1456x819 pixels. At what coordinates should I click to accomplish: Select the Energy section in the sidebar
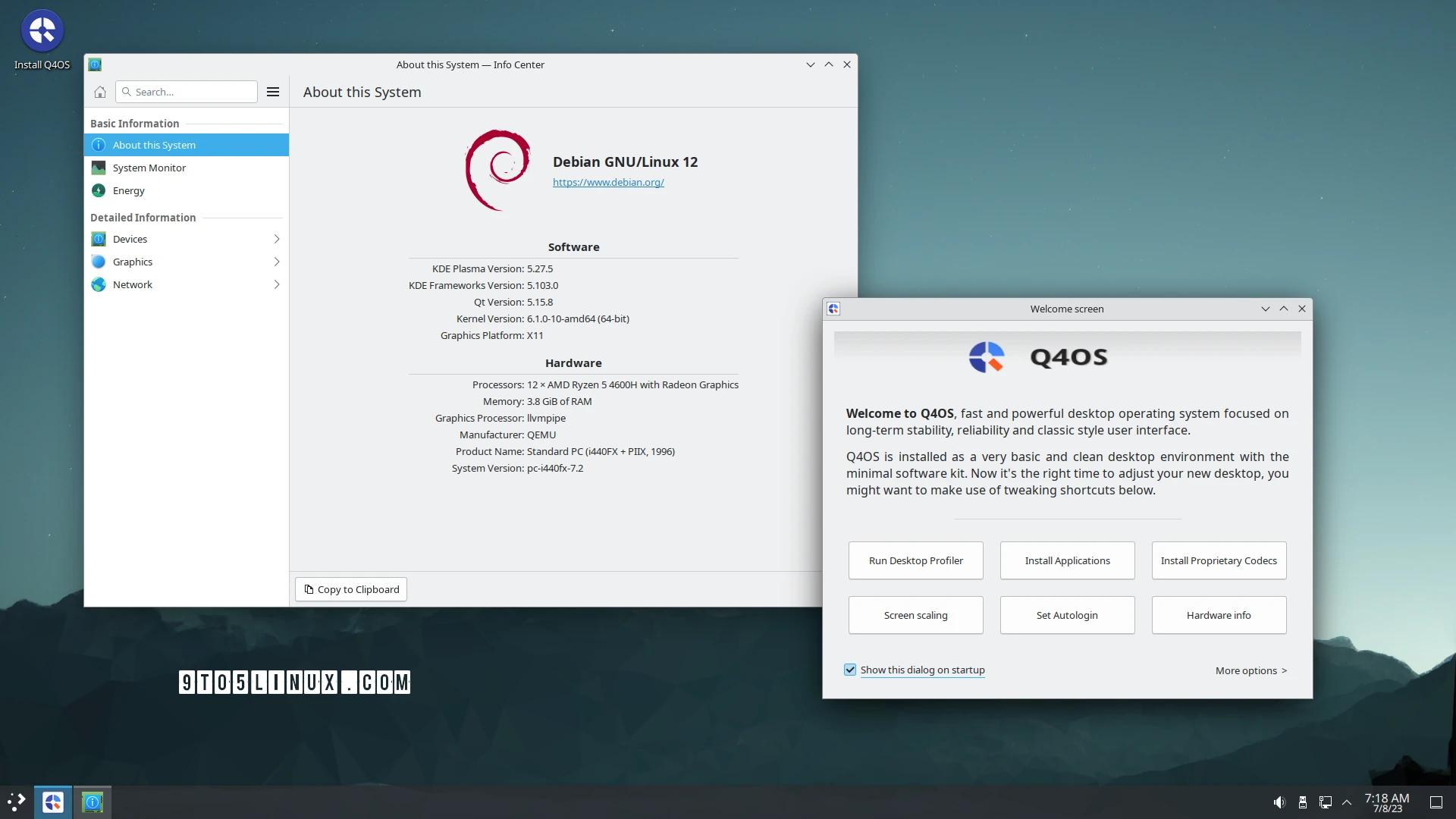tap(127, 190)
